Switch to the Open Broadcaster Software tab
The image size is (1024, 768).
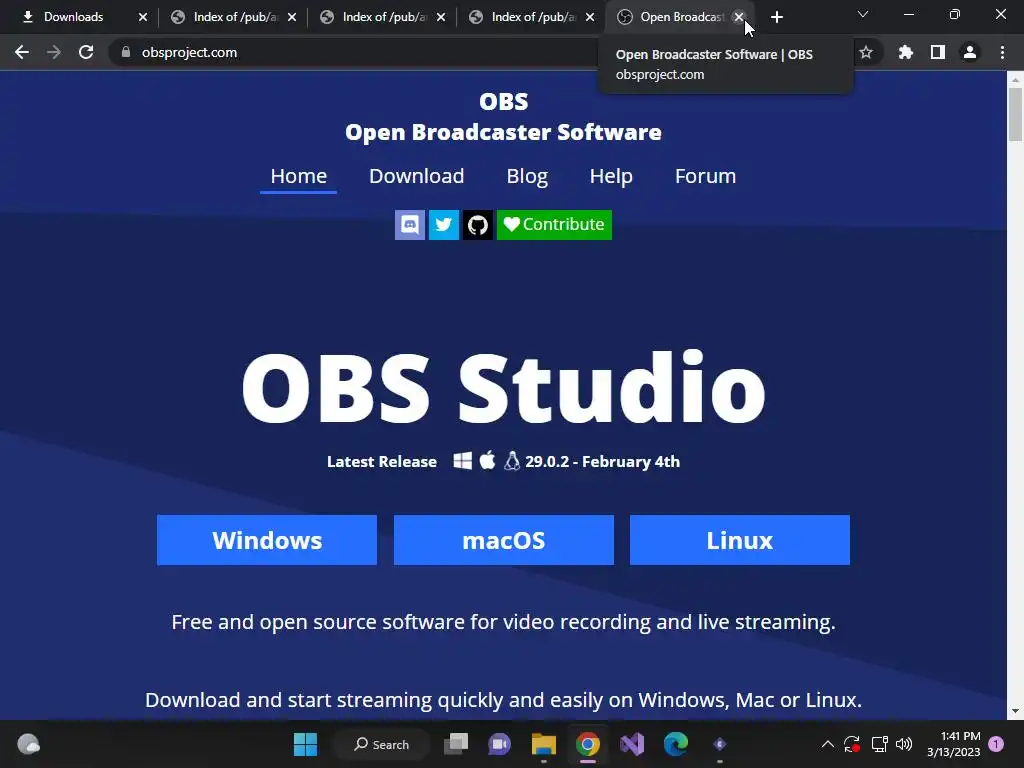[x=679, y=17]
